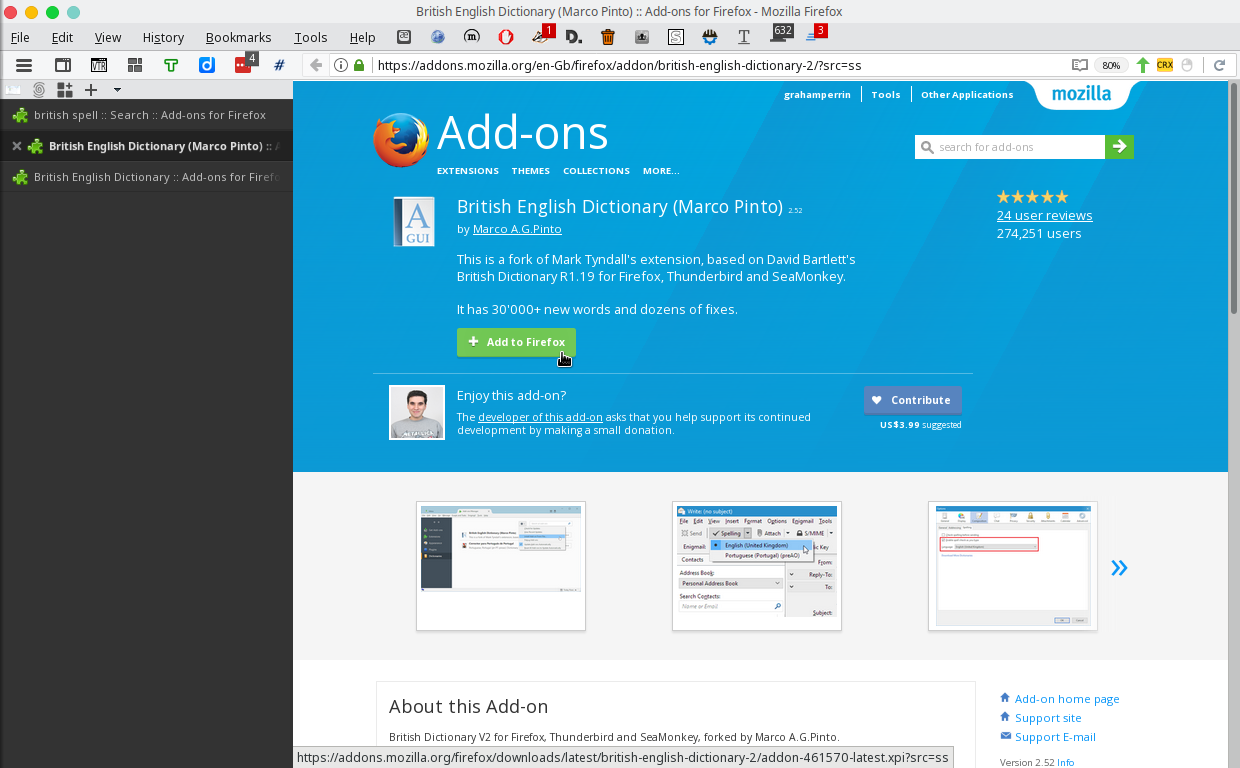Open the blue lines icon with badge 3
Image resolution: width=1240 pixels, height=768 pixels.
coord(815,35)
